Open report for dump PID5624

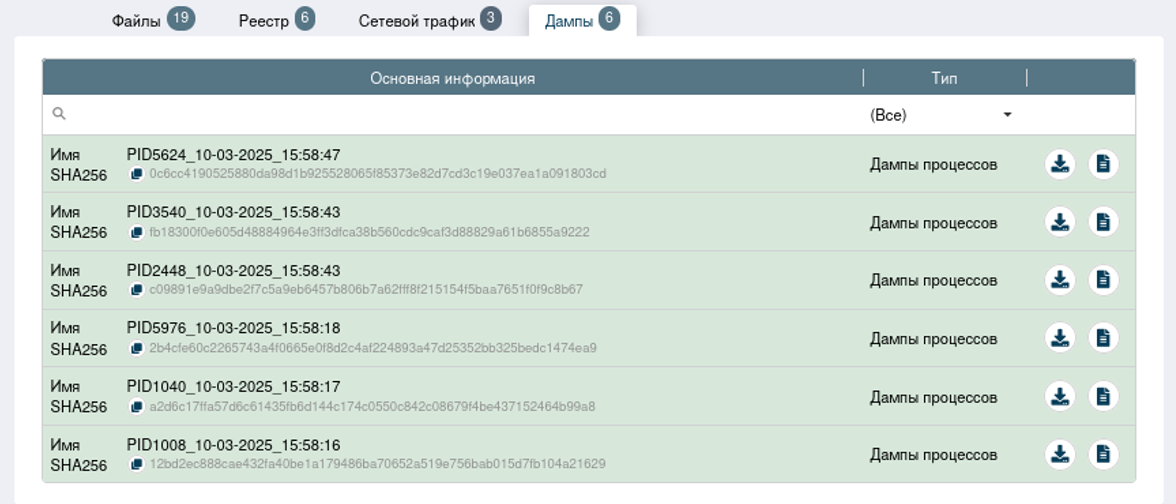1103,164
